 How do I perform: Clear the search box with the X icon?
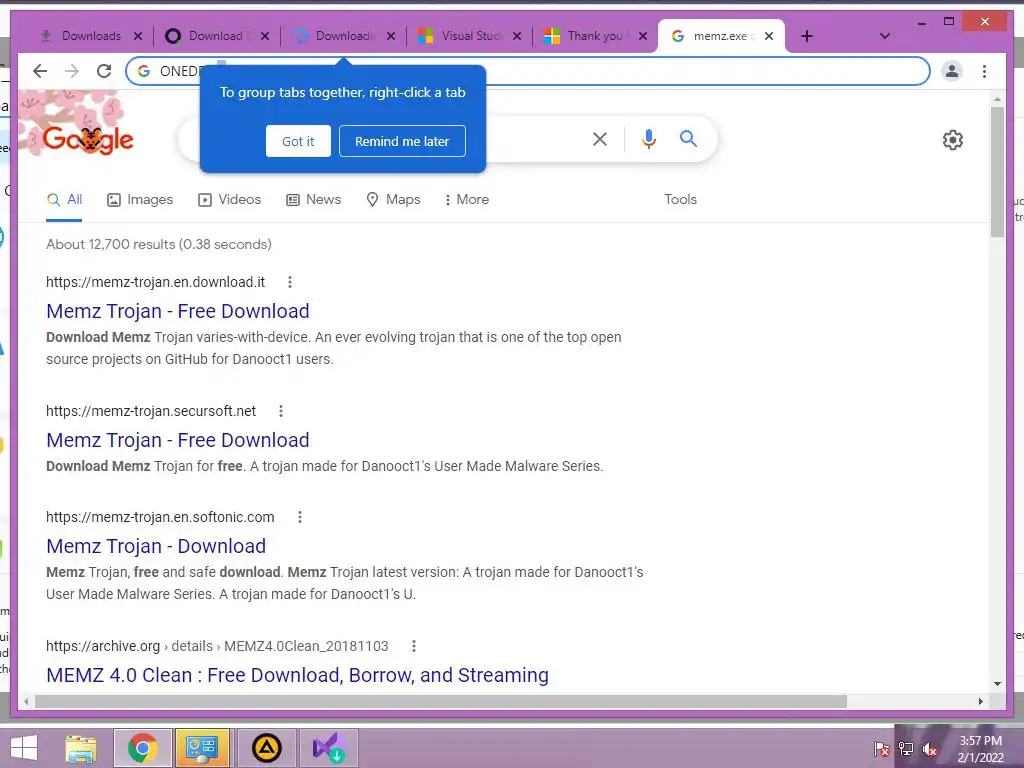[x=600, y=138]
